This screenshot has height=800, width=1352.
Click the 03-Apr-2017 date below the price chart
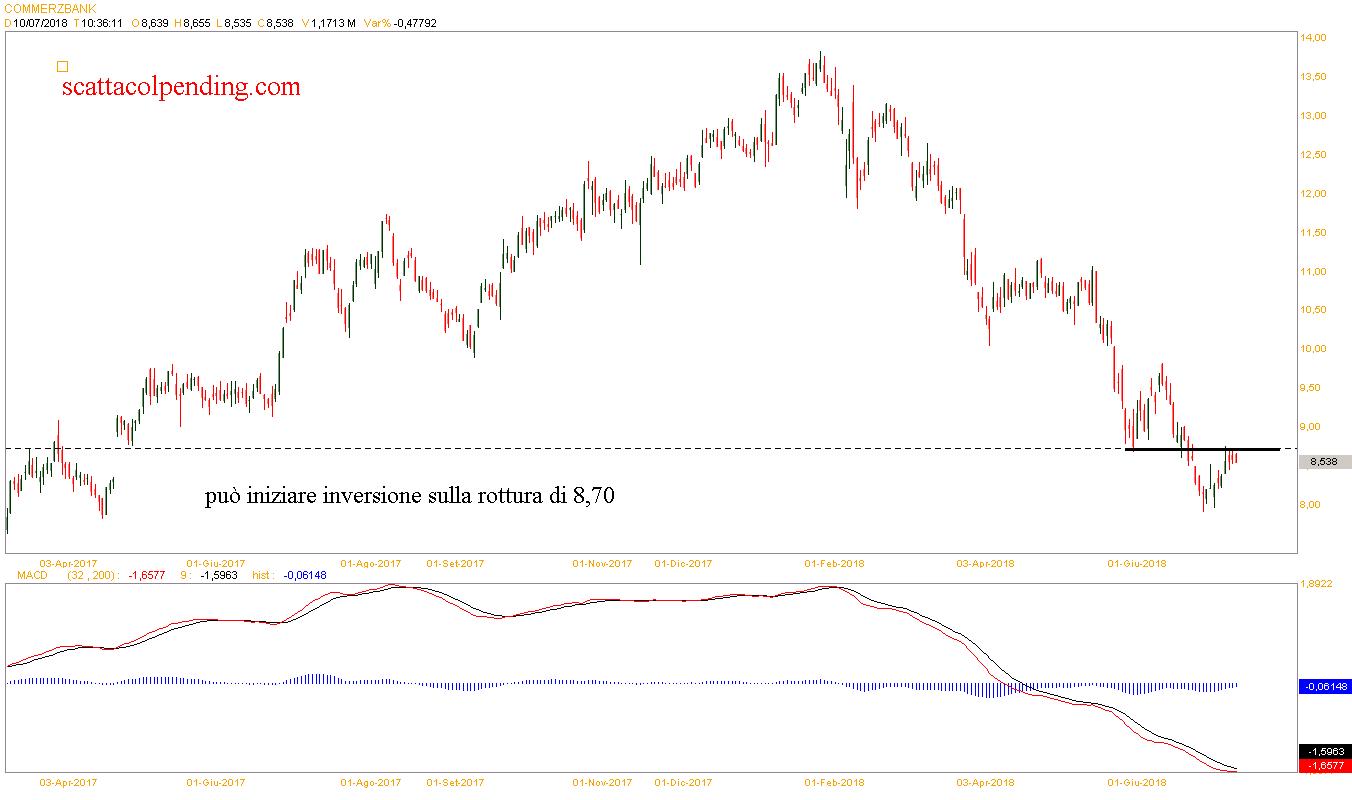pos(68,563)
